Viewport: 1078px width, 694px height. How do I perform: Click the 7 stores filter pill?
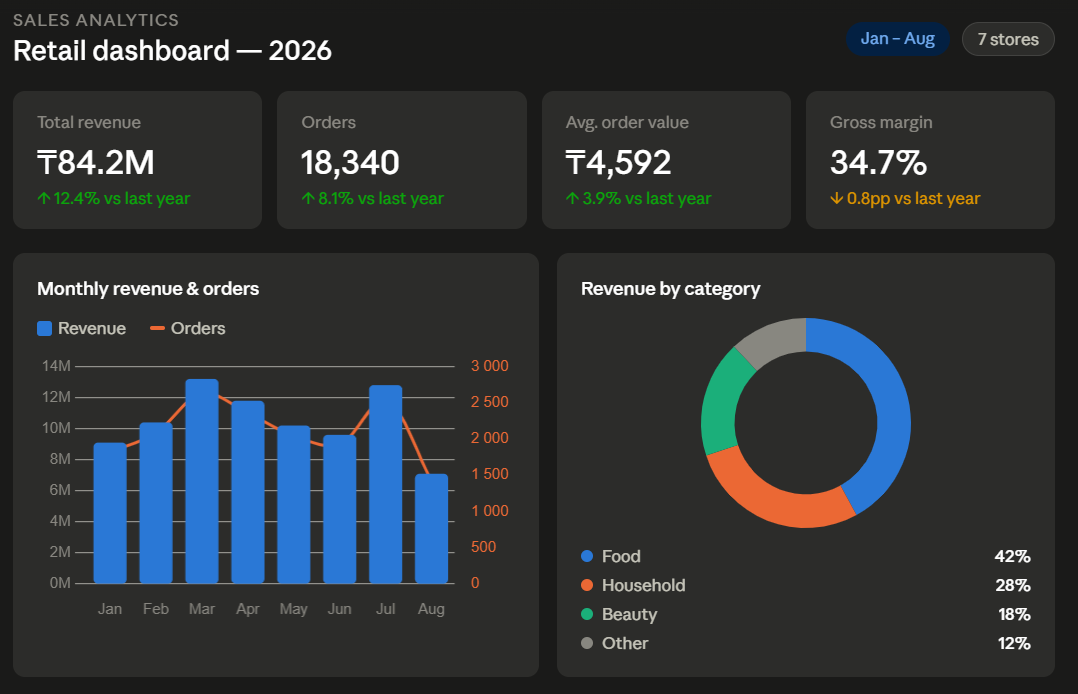pyautogui.click(x=1008, y=39)
